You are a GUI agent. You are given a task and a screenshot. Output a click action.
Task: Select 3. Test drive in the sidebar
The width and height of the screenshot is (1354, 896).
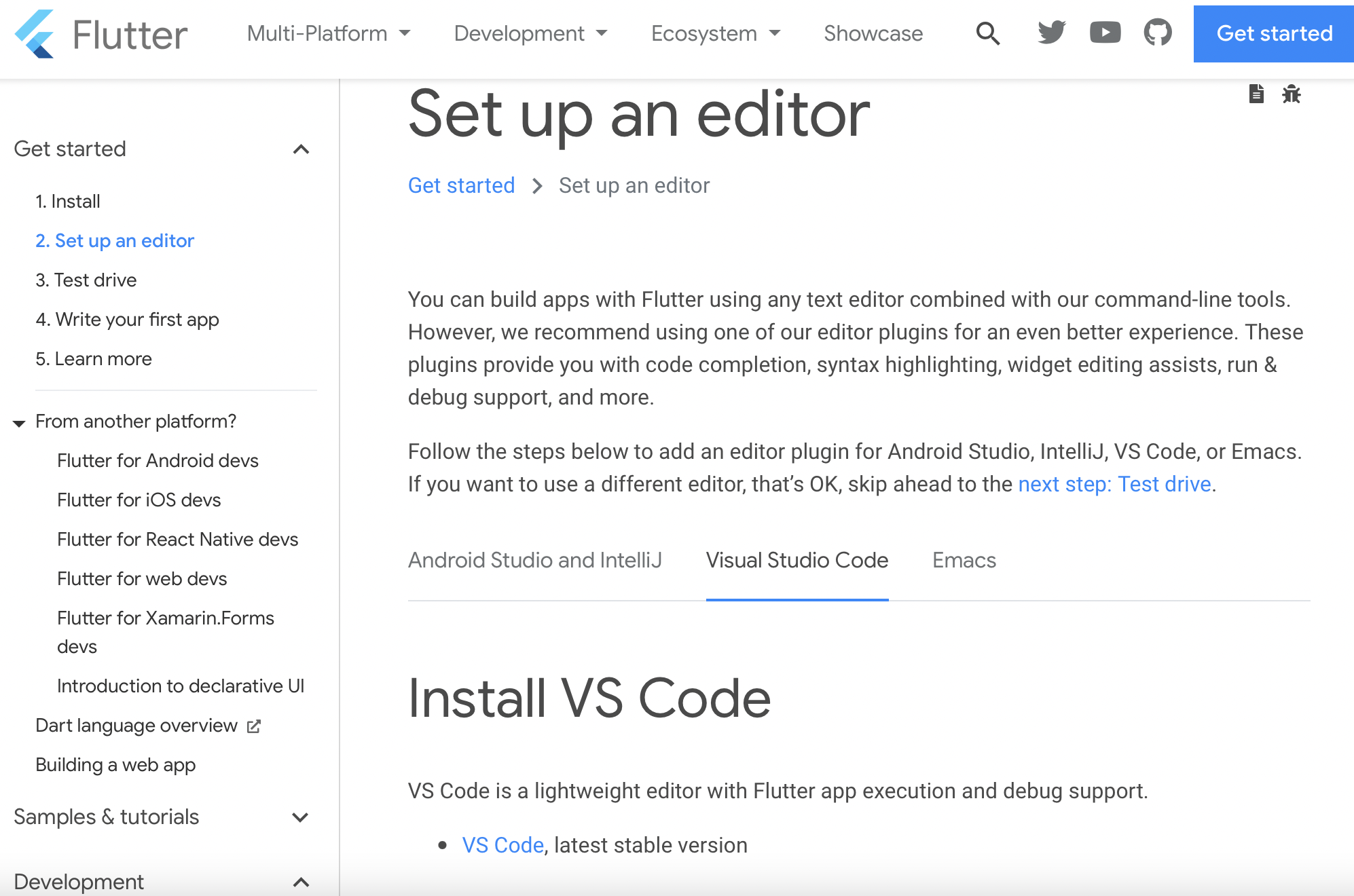(x=86, y=280)
